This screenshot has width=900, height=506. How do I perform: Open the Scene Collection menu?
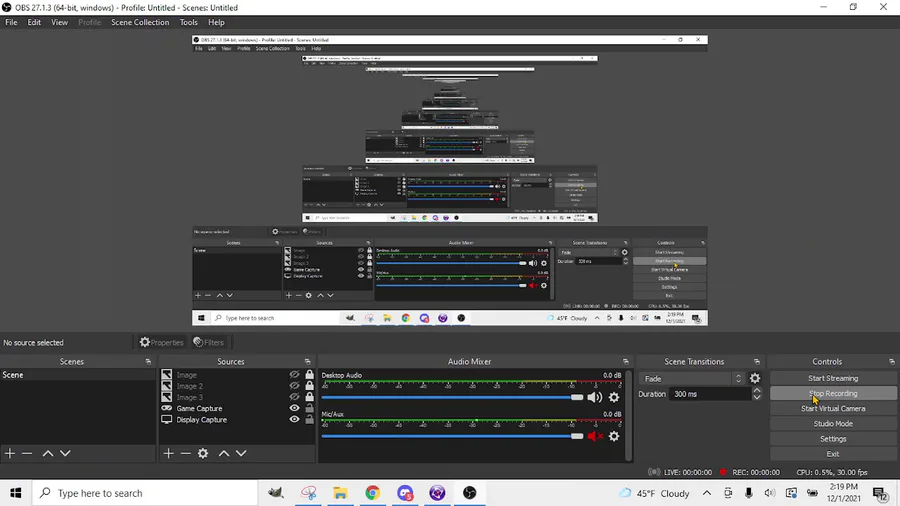pos(140,22)
